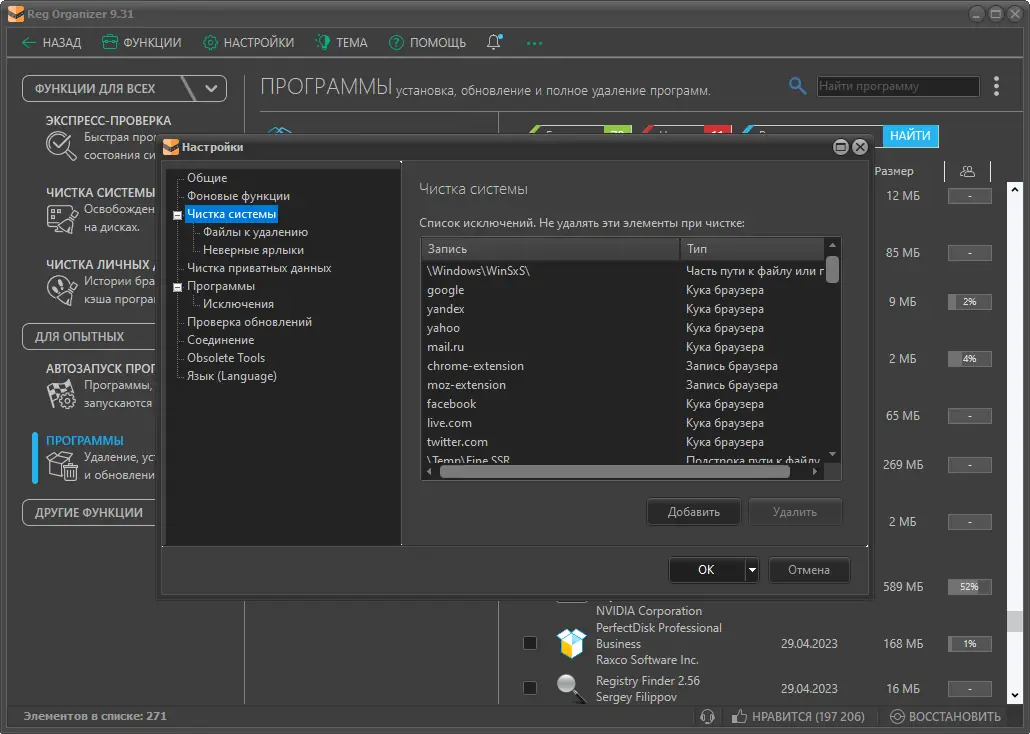Collapse the Чистка системы tree node

point(177,216)
